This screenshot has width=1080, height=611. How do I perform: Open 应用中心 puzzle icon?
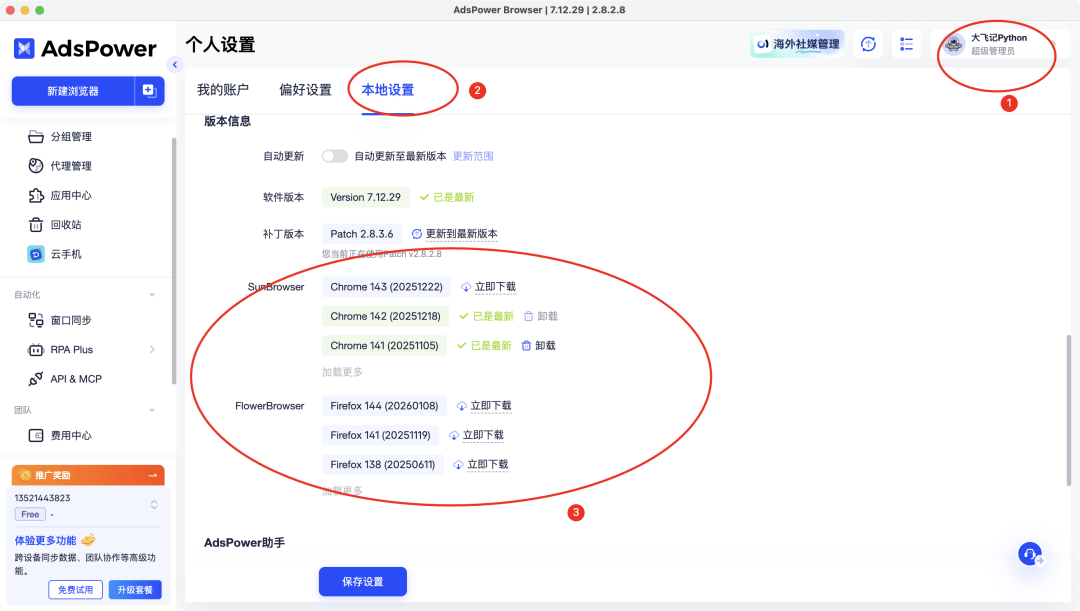(x=36, y=196)
